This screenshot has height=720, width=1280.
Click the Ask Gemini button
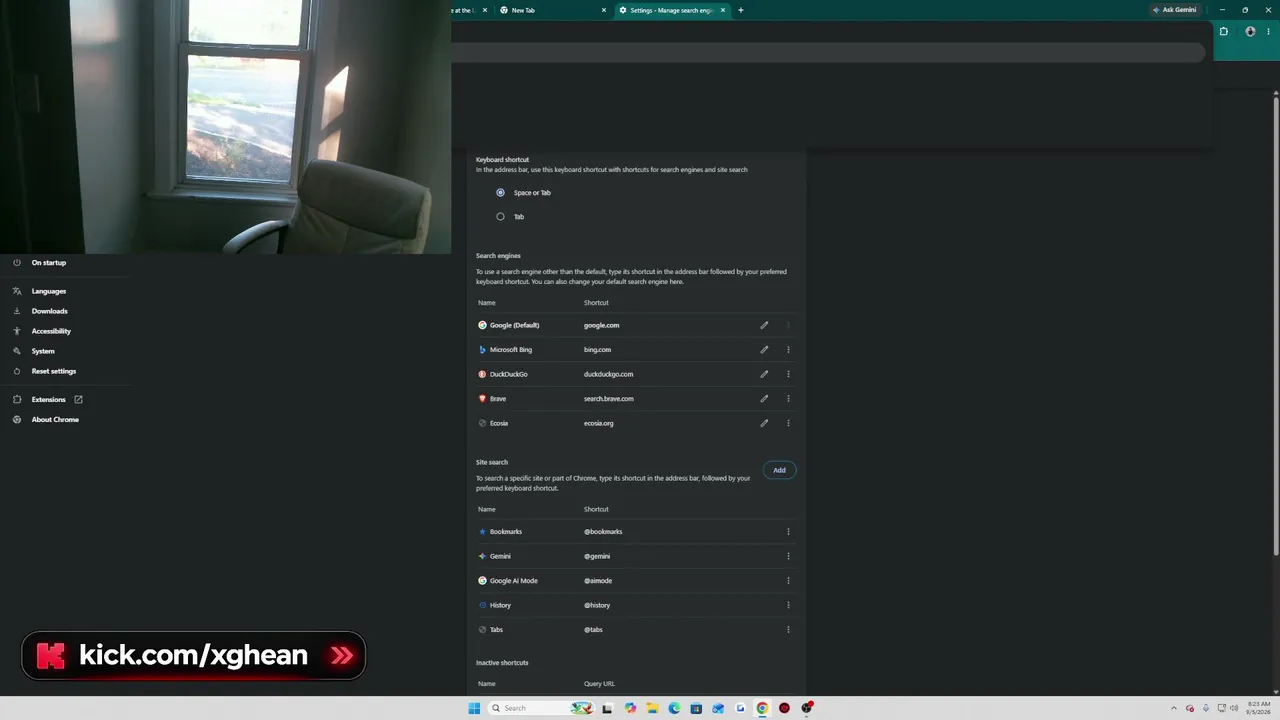coord(1175,10)
